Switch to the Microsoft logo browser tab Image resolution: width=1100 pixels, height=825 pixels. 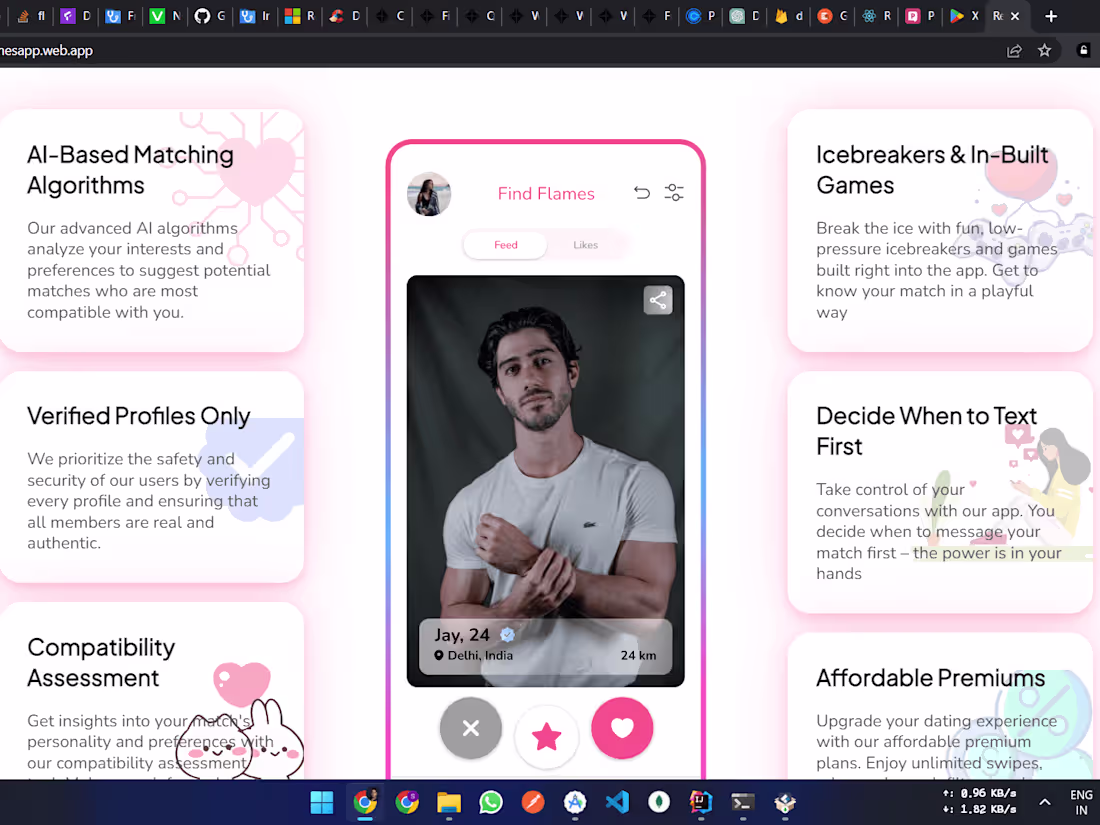[x=300, y=16]
